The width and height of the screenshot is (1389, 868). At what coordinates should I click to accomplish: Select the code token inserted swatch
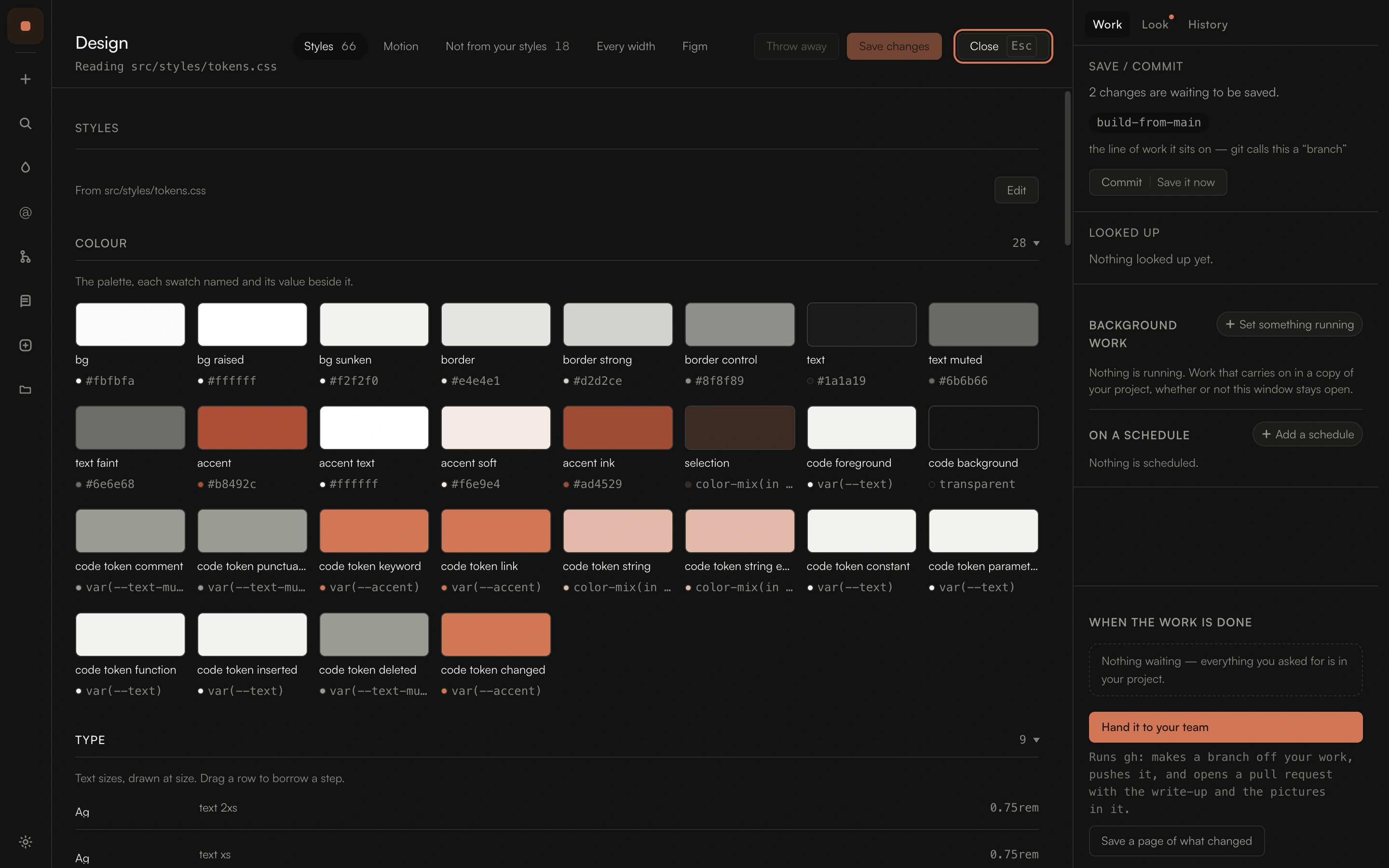point(252,634)
